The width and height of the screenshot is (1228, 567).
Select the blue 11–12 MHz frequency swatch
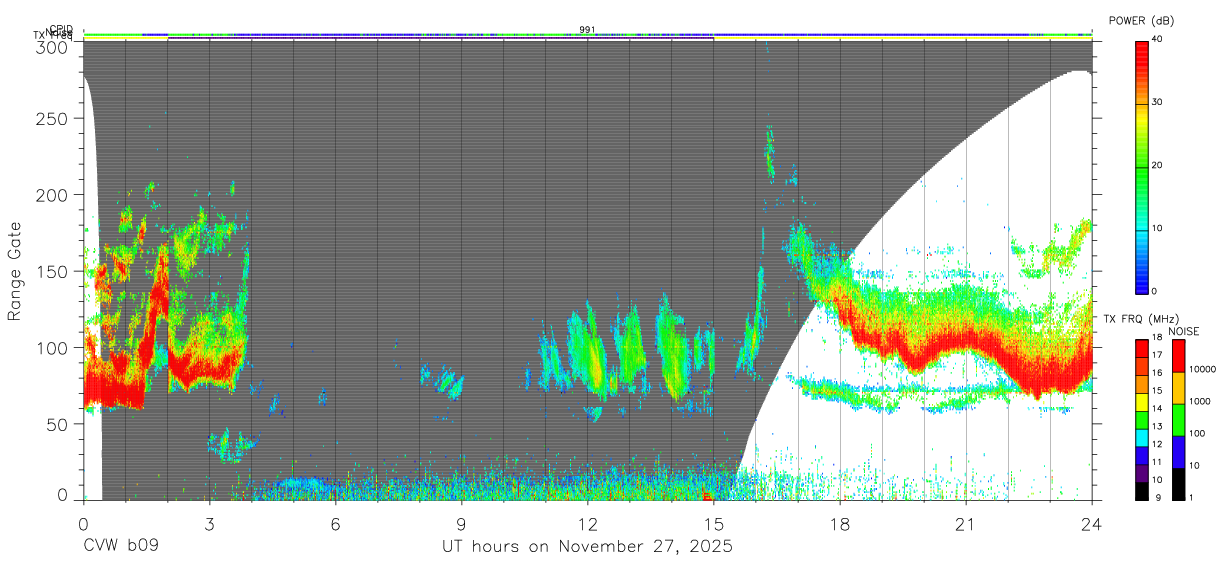coord(1142,454)
